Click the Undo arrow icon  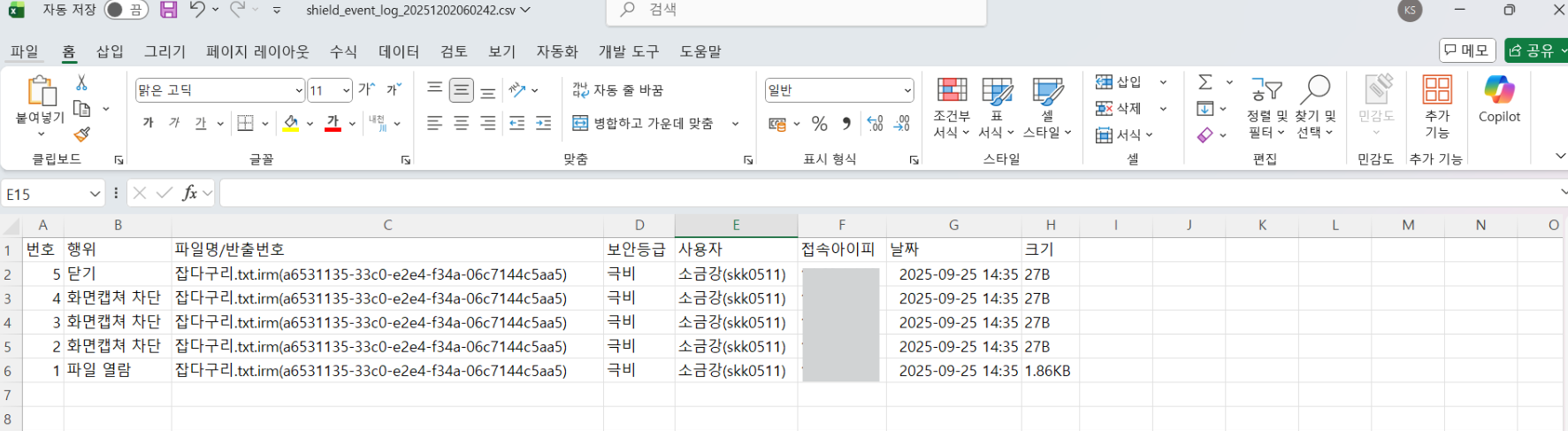coord(197,11)
